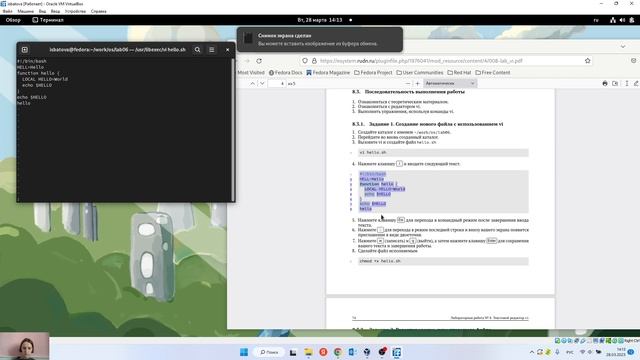Open PDF viewer tools menu
The width and height of the screenshot is (640, 360).
coord(627,84)
